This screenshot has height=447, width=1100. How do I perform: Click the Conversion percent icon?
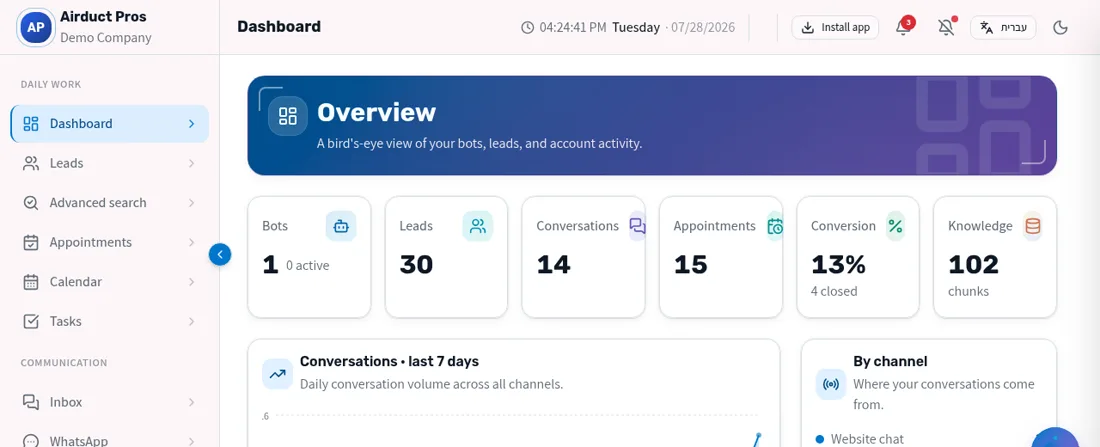(895, 226)
